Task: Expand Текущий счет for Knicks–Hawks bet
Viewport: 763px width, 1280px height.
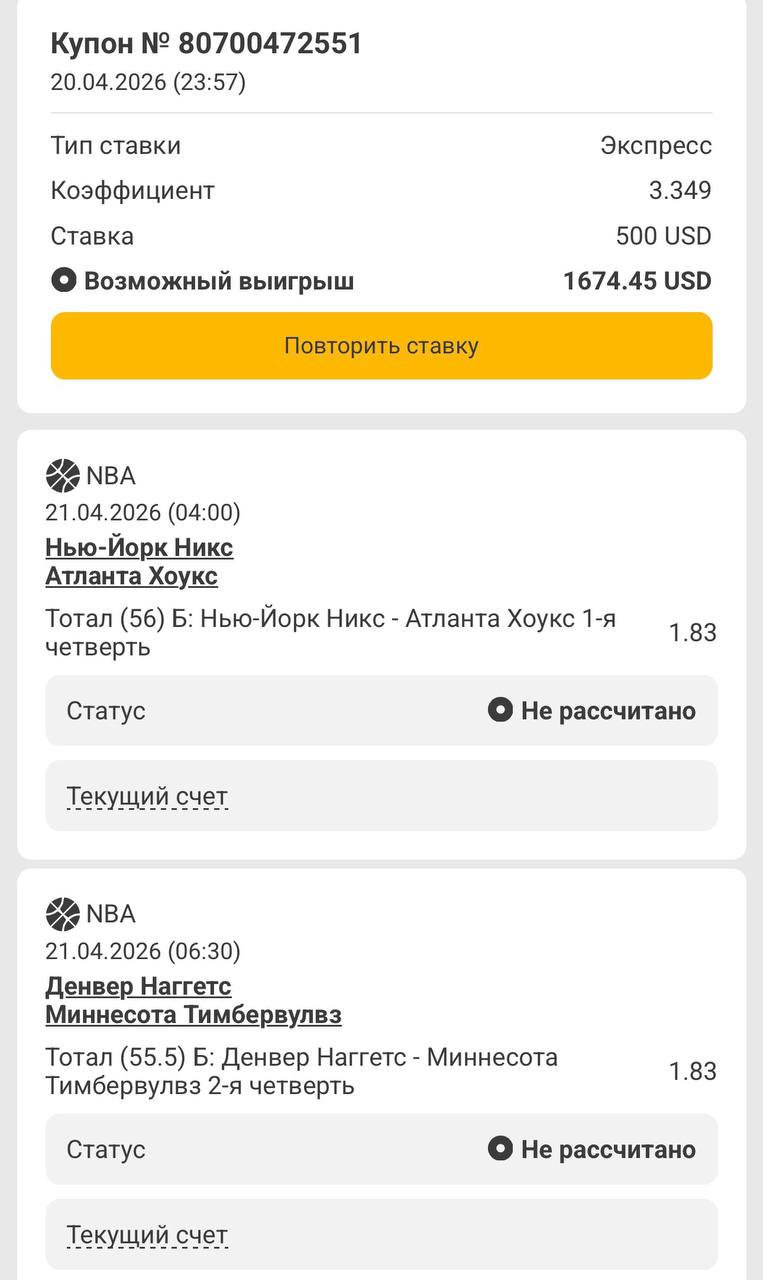Action: pyautogui.click(x=147, y=797)
